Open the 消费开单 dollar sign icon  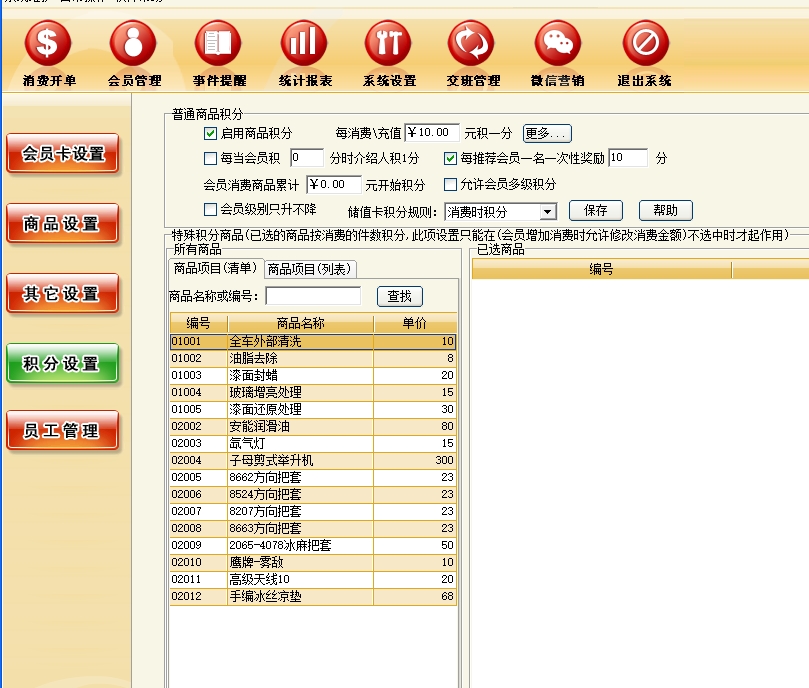(x=48, y=43)
